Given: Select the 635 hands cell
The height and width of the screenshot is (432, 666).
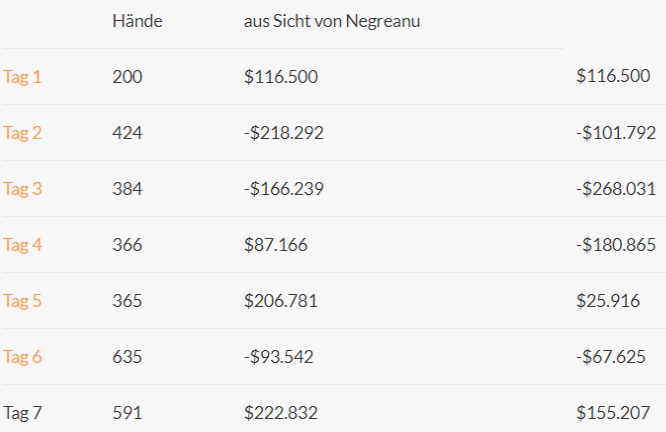Looking at the screenshot, I should tap(127, 356).
